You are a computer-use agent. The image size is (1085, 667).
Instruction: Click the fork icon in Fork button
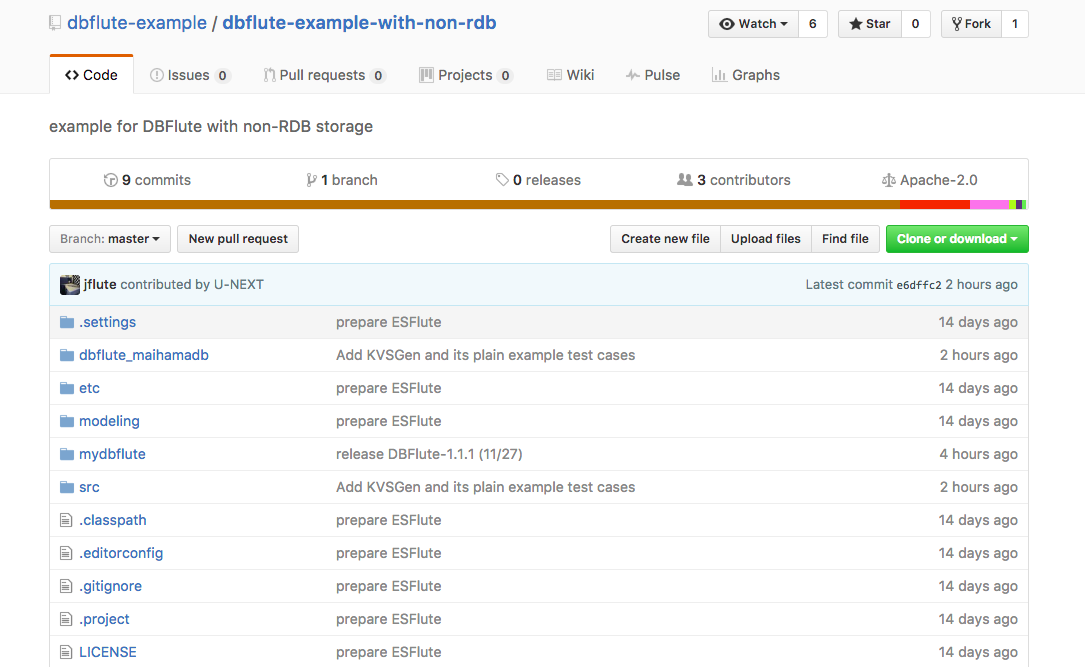coord(957,24)
